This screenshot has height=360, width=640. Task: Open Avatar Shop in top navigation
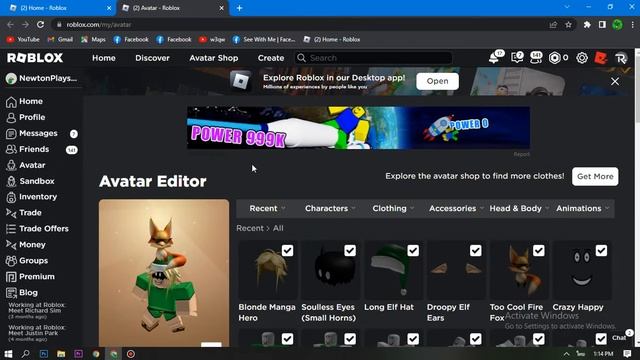213,58
